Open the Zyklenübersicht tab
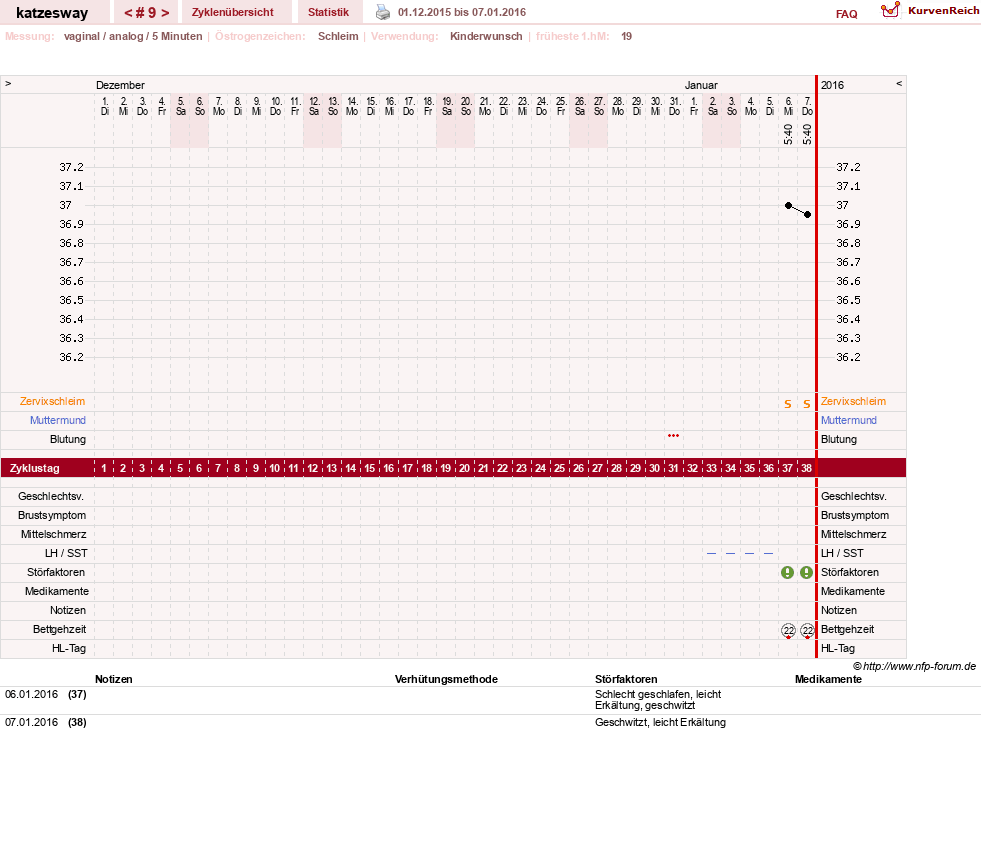Viewport: 981px width, 852px height. coord(233,12)
